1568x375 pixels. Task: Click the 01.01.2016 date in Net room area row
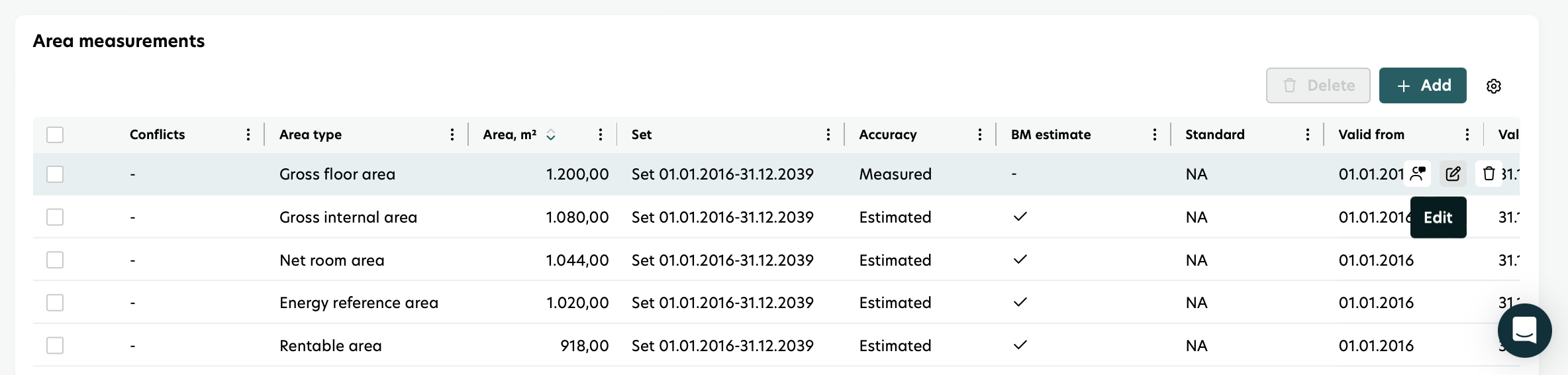1376,260
